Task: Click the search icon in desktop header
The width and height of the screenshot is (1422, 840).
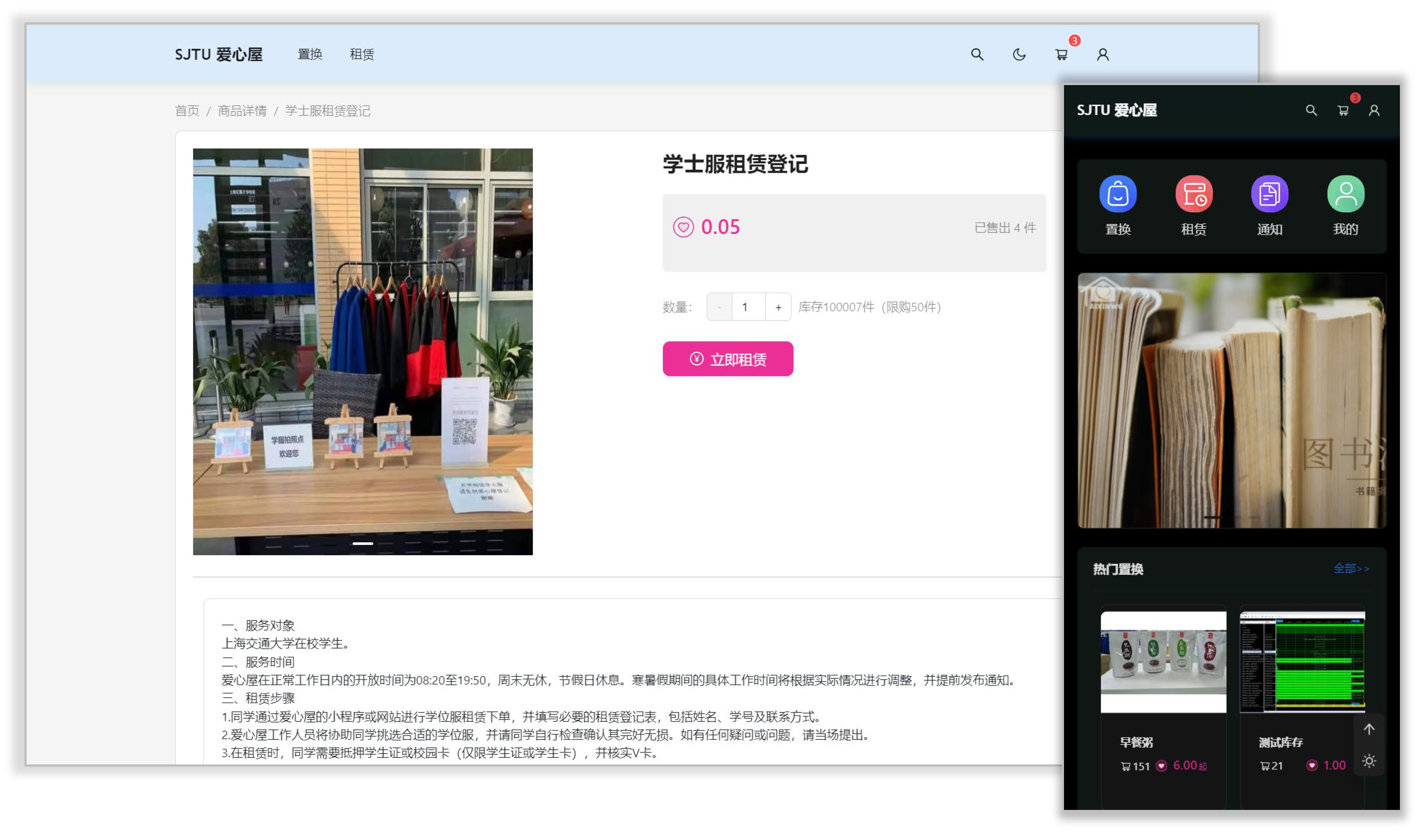Action: click(976, 54)
